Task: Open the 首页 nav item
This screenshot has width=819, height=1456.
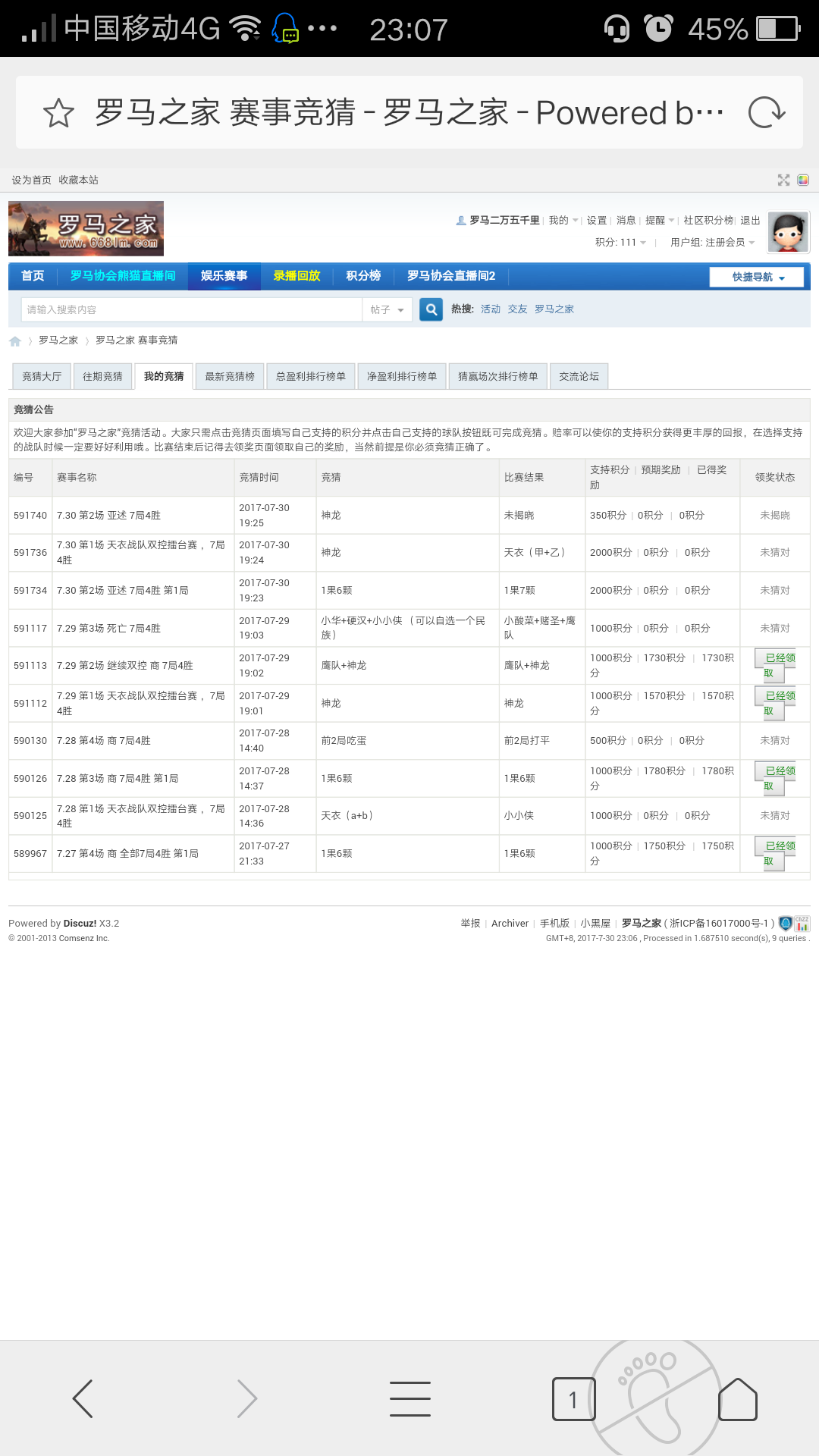Action: [33, 276]
